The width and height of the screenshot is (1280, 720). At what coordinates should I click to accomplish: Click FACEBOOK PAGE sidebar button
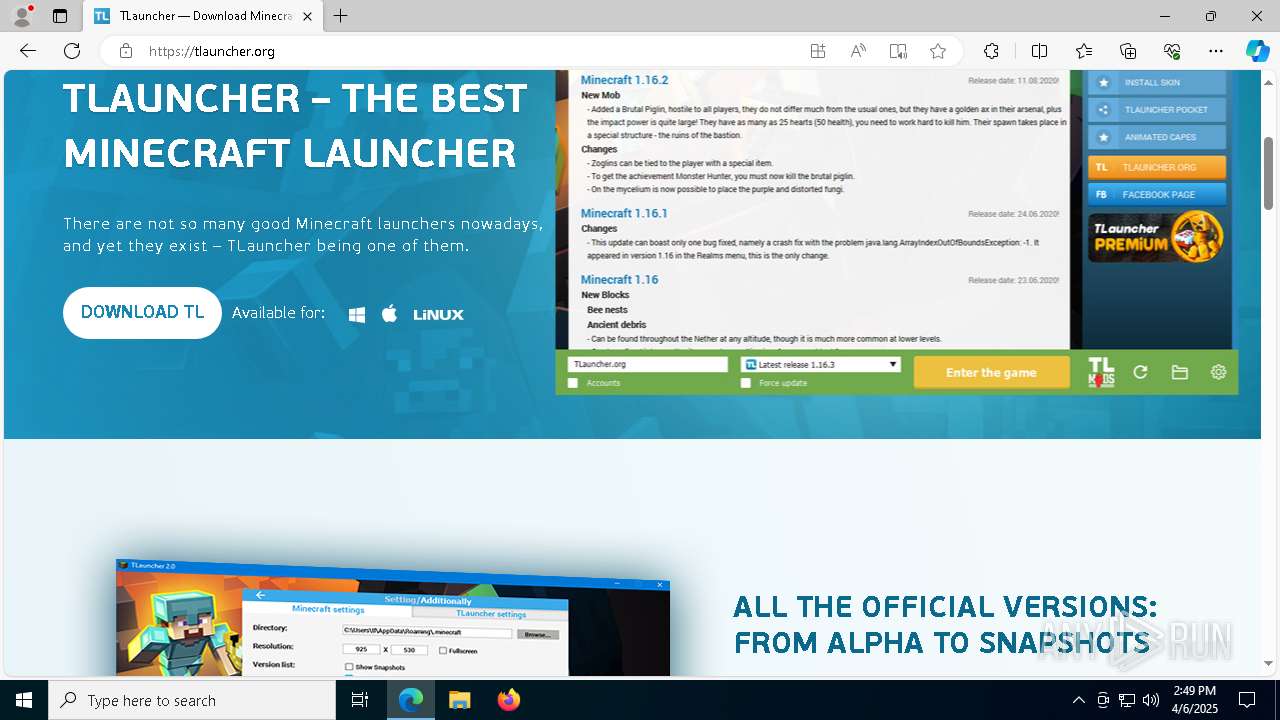(1157, 195)
